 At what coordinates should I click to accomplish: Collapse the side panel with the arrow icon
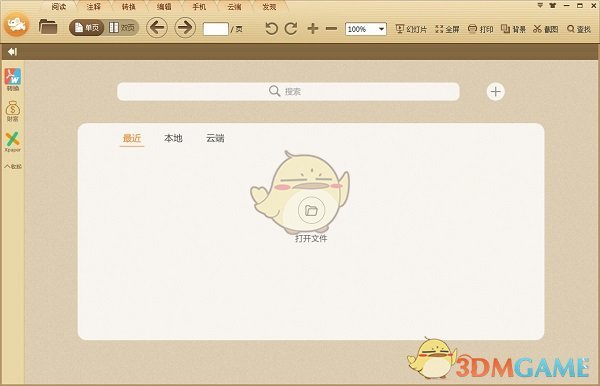[x=13, y=52]
